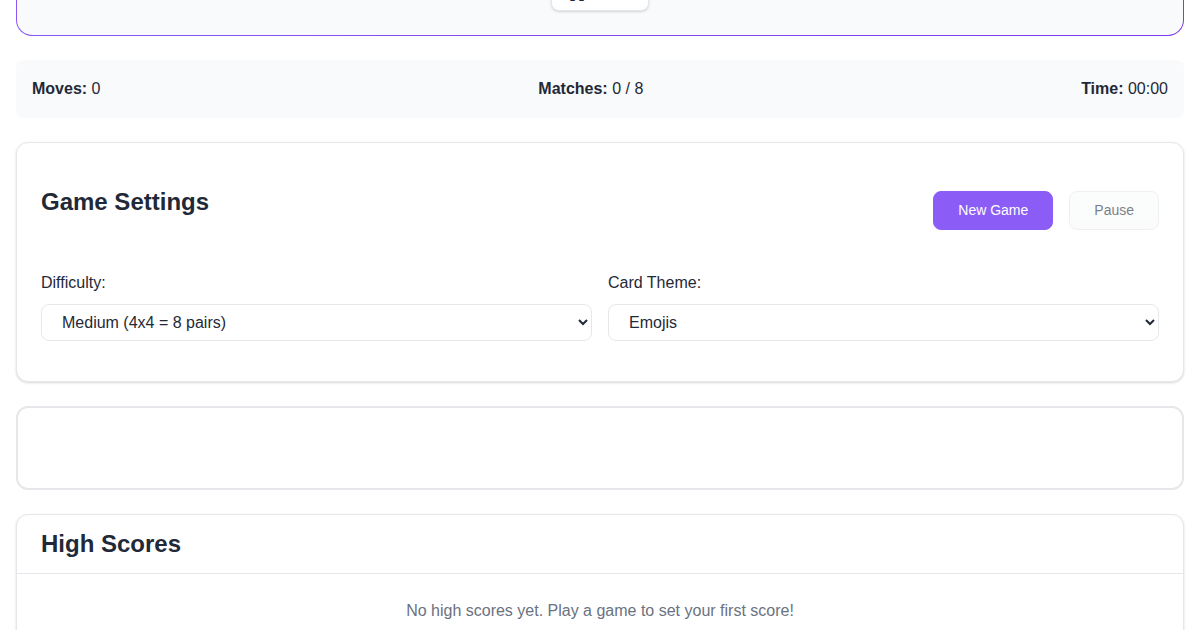Click the Moves counter

coord(66,88)
